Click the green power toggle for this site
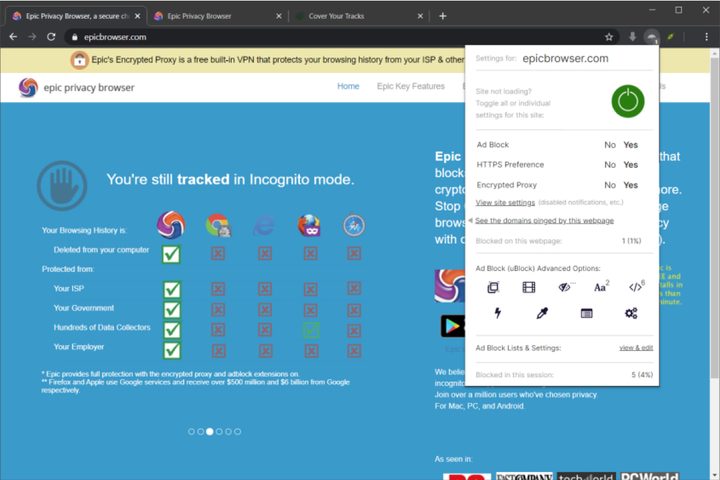Screen dimensions: 720x480 (627, 101)
